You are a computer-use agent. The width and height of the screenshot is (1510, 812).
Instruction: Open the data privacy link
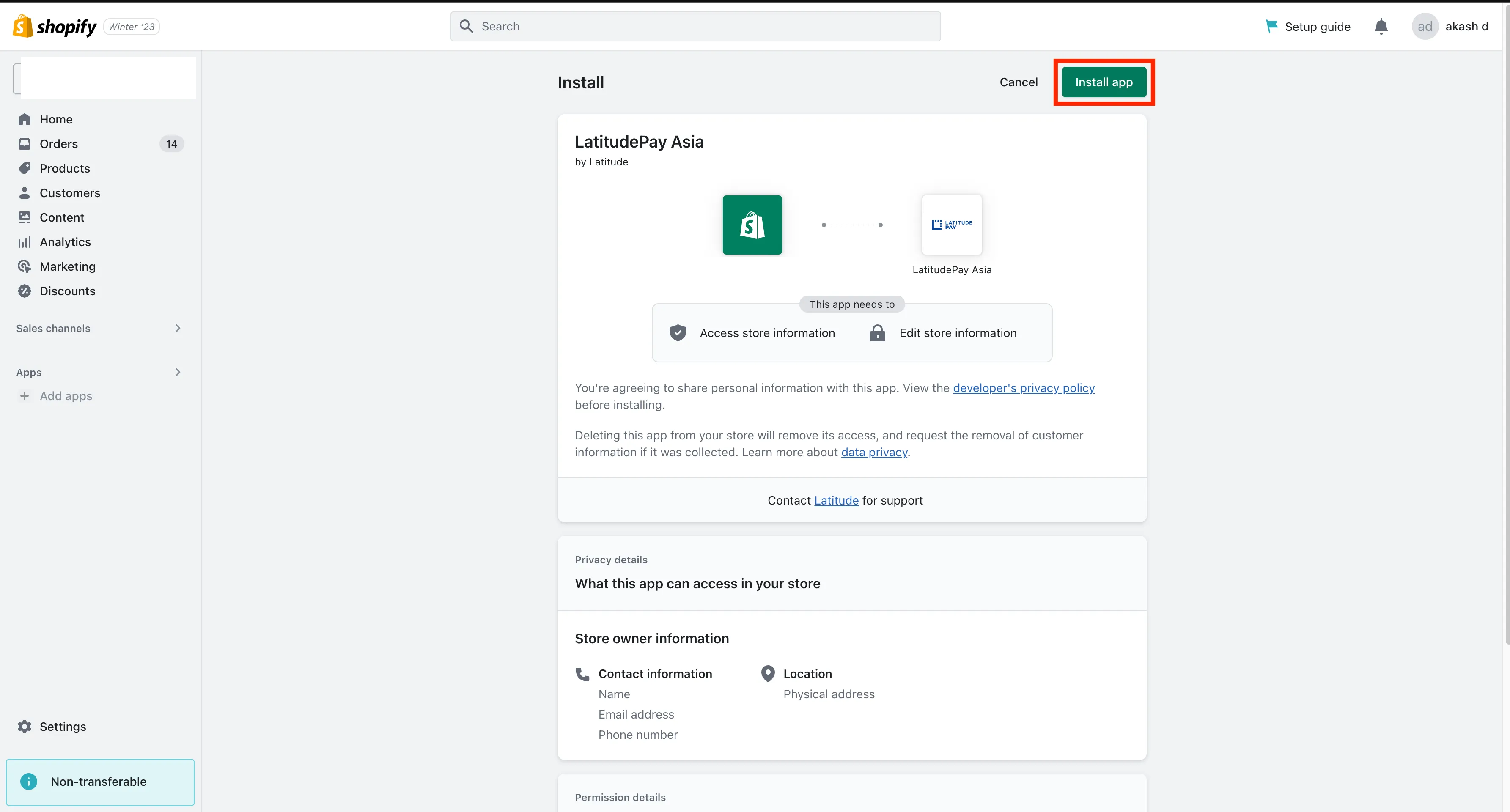(874, 453)
